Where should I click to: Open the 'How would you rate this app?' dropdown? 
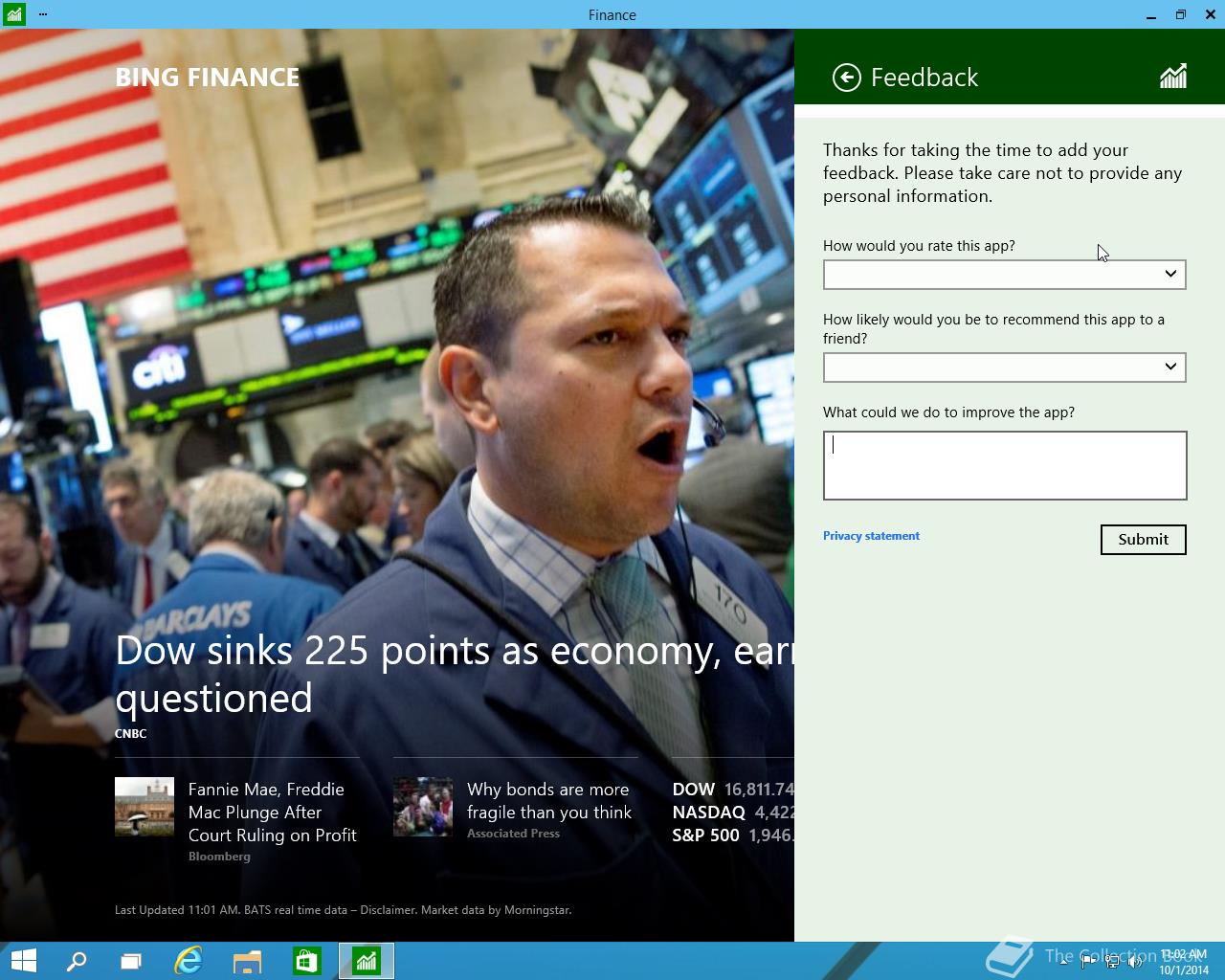(x=1005, y=275)
